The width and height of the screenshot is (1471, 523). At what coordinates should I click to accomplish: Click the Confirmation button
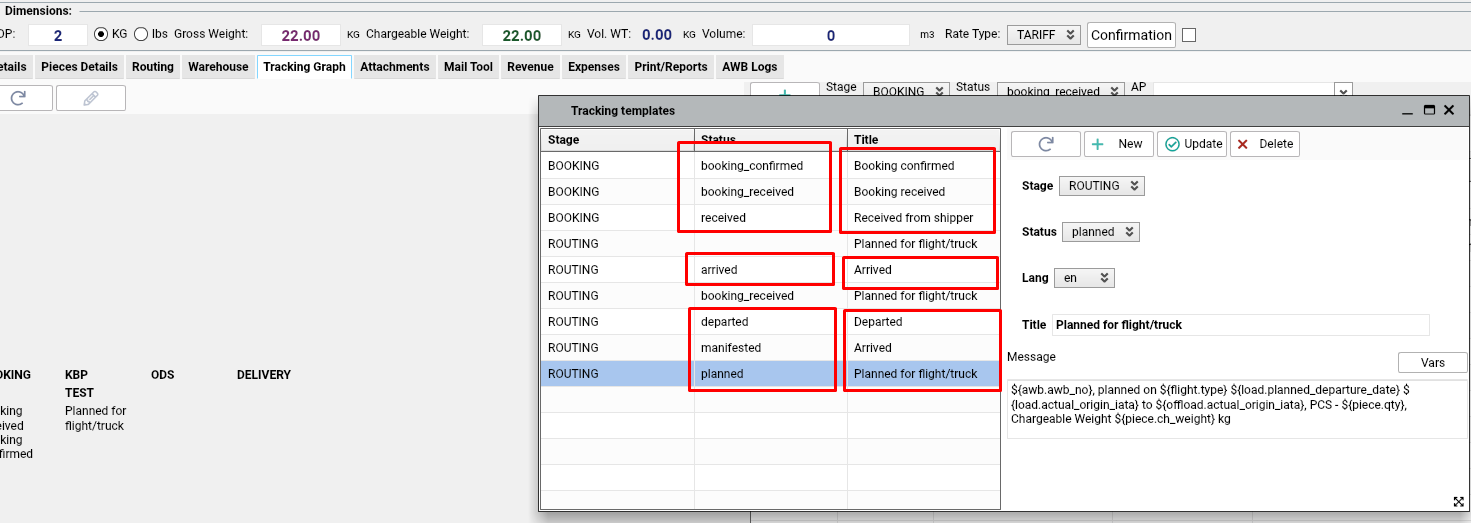1130,35
